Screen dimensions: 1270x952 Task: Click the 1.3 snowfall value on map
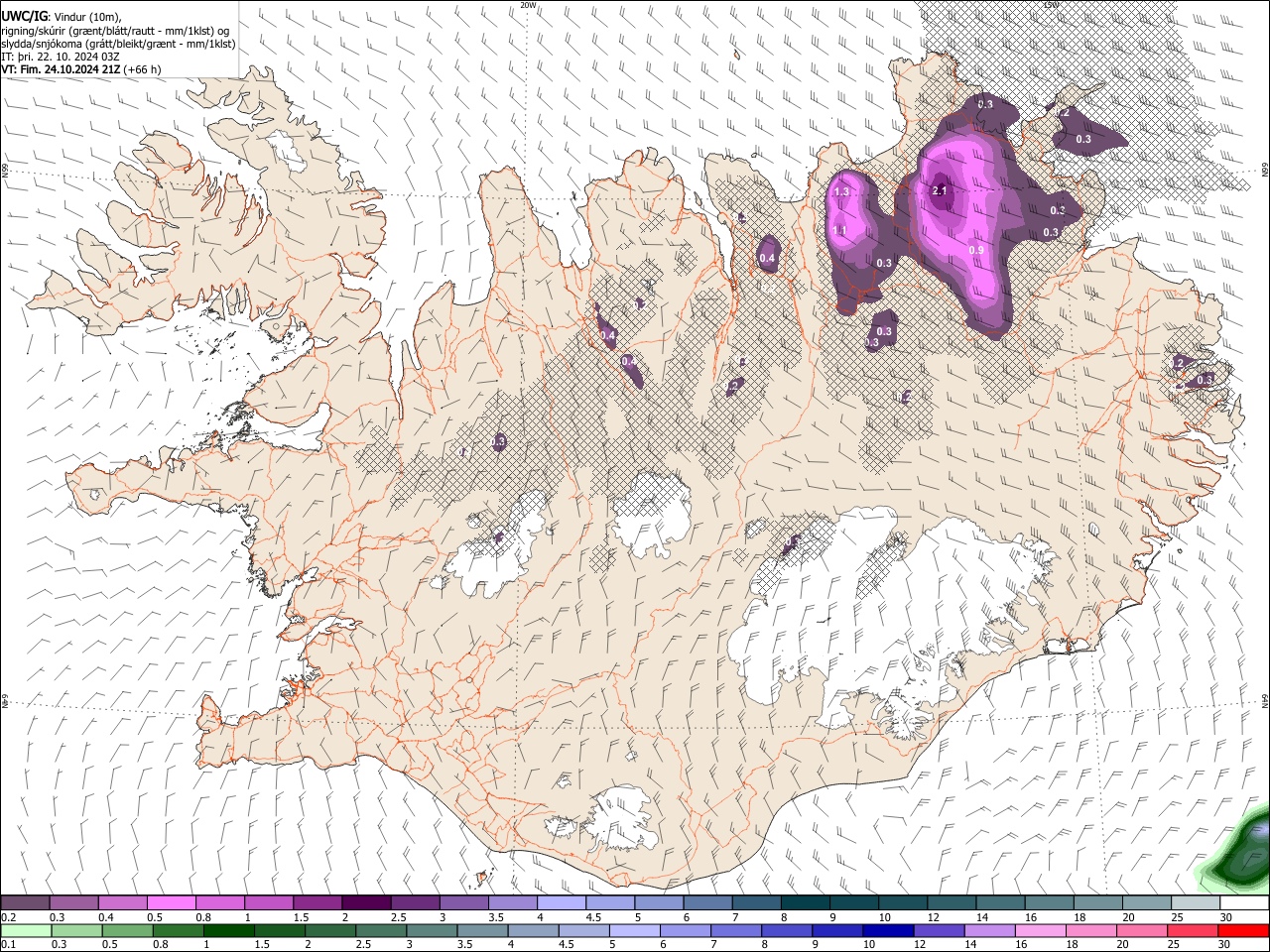pyautogui.click(x=842, y=191)
